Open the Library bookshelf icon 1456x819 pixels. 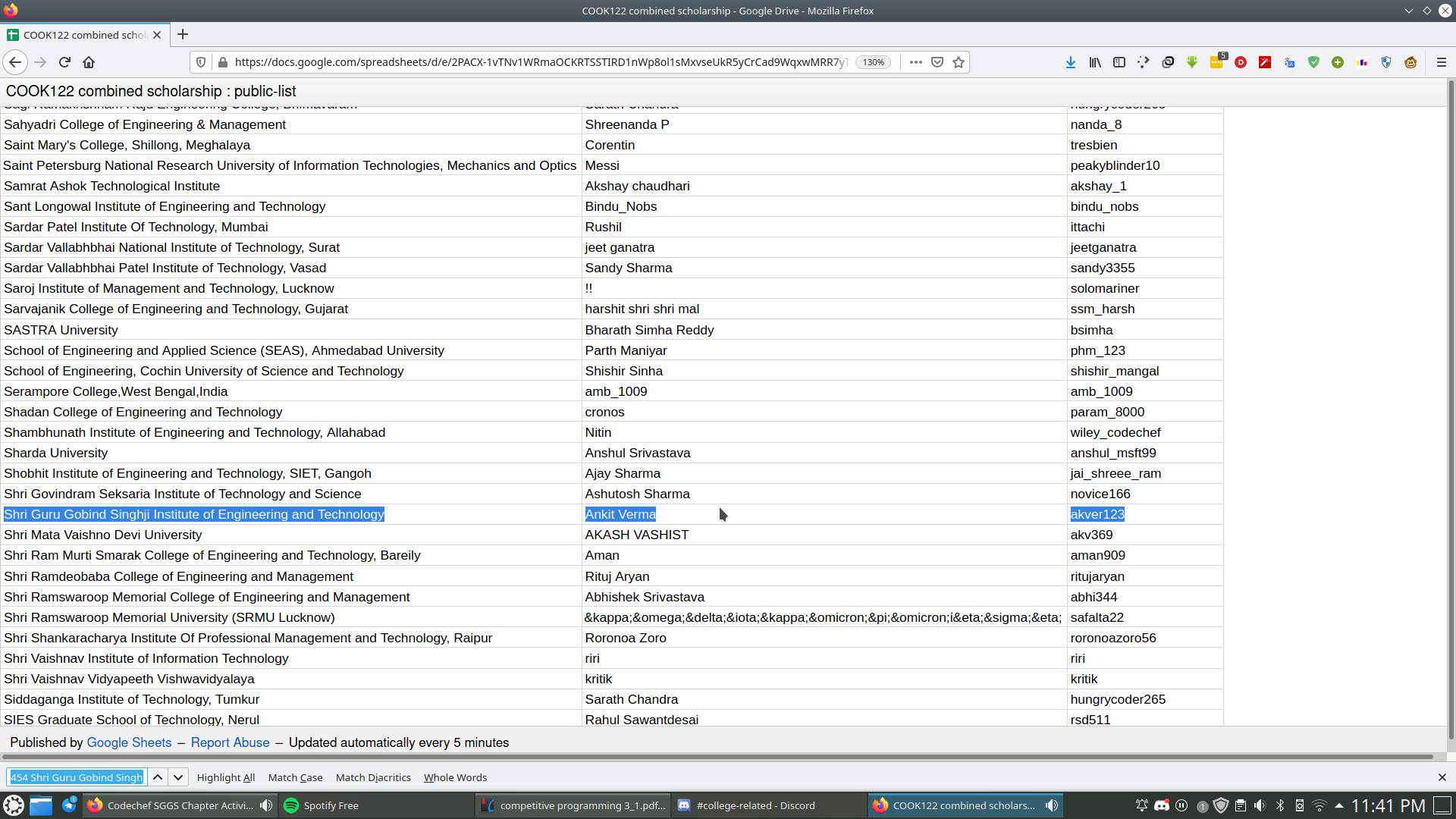(1095, 62)
